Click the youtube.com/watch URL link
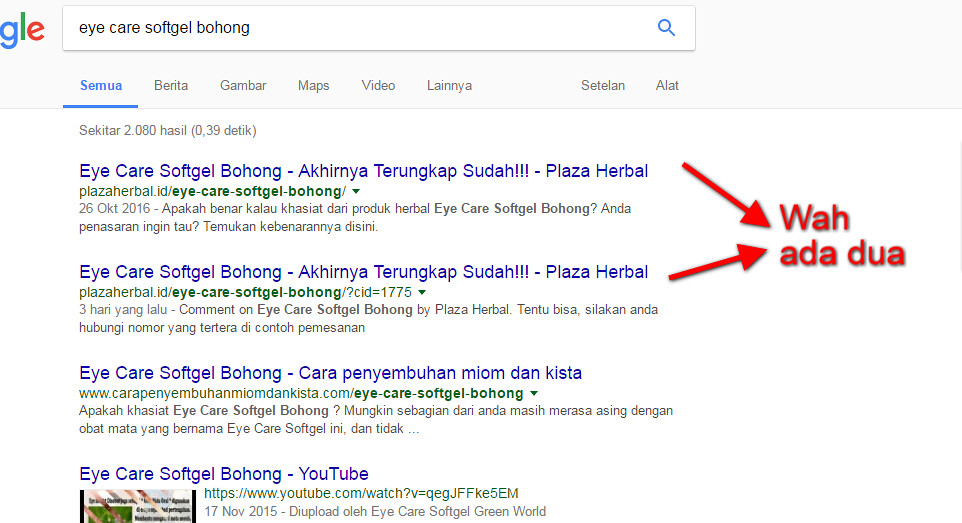Image resolution: width=962 pixels, height=523 pixels. [361, 493]
